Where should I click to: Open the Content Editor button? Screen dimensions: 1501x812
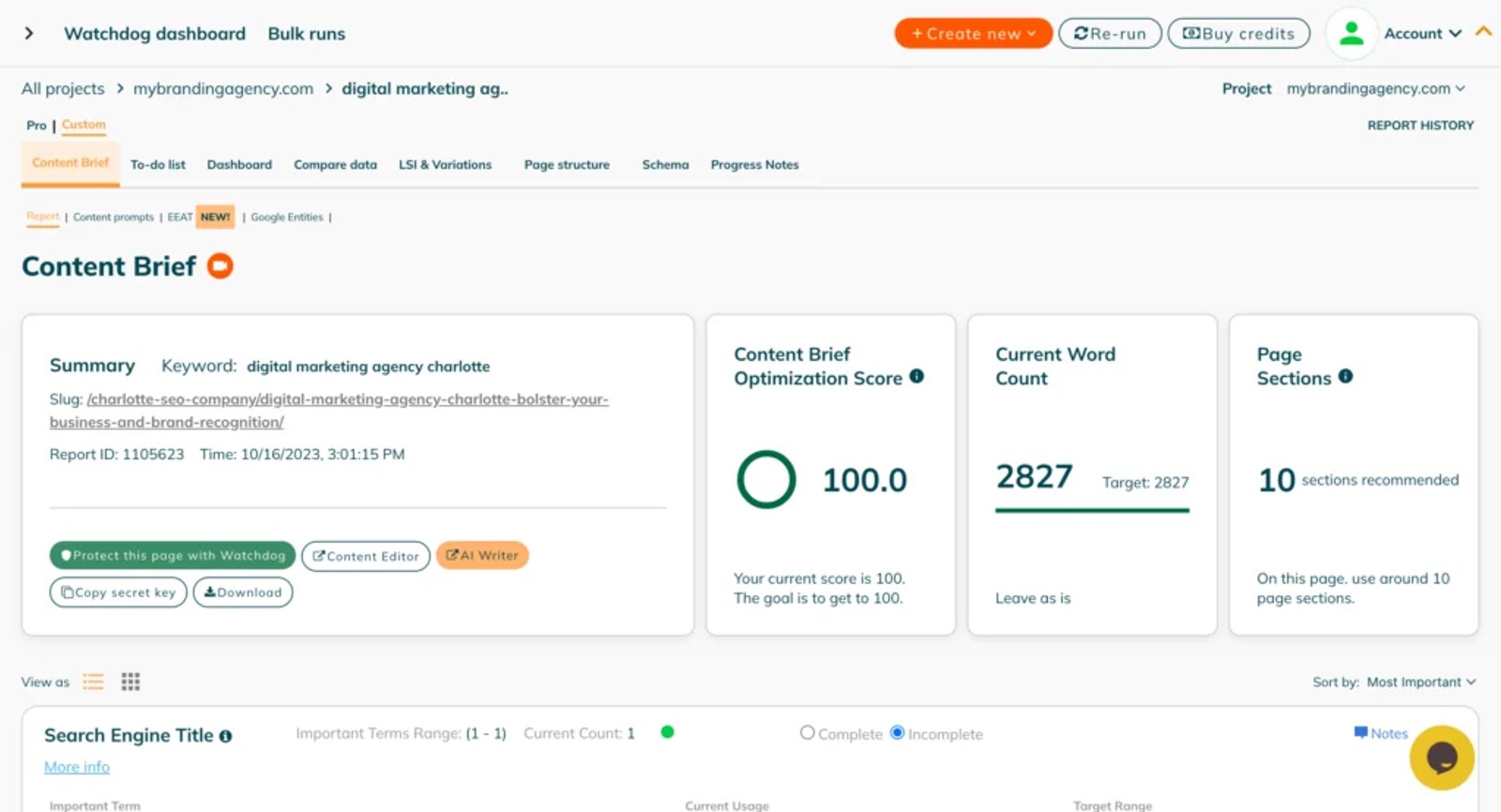[366, 556]
